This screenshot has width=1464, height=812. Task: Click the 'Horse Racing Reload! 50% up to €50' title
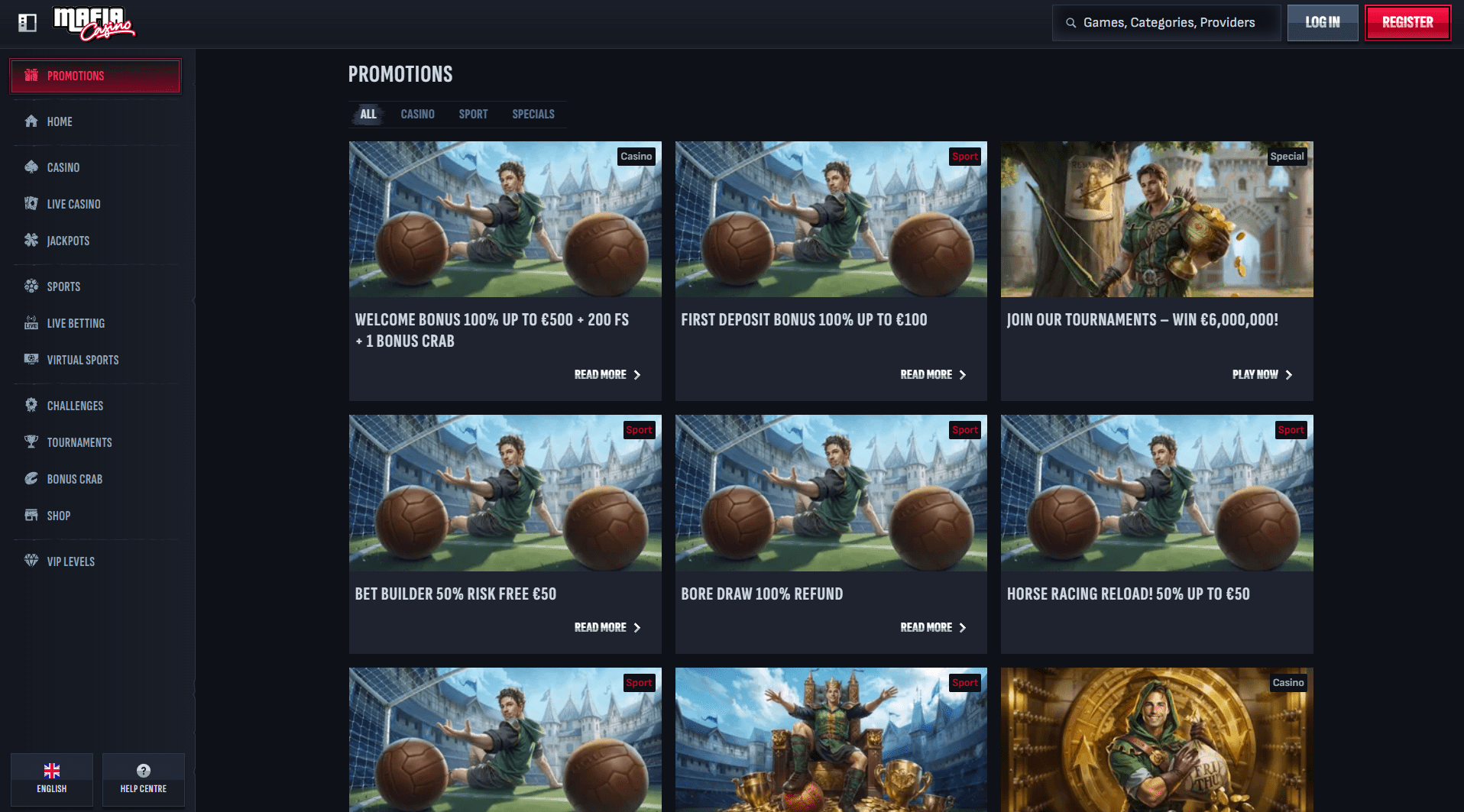click(x=1128, y=594)
